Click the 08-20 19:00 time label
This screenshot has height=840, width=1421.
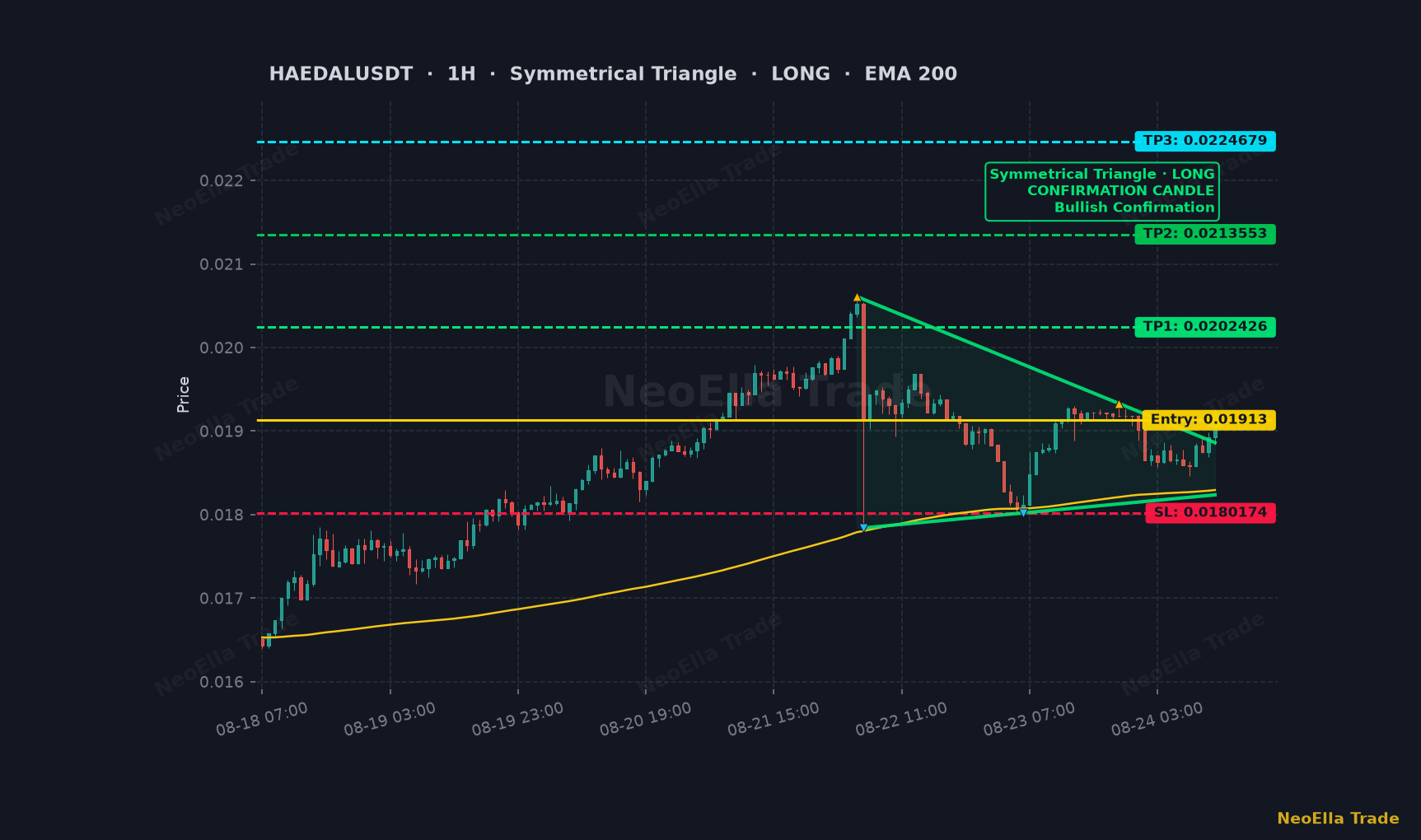(645, 719)
